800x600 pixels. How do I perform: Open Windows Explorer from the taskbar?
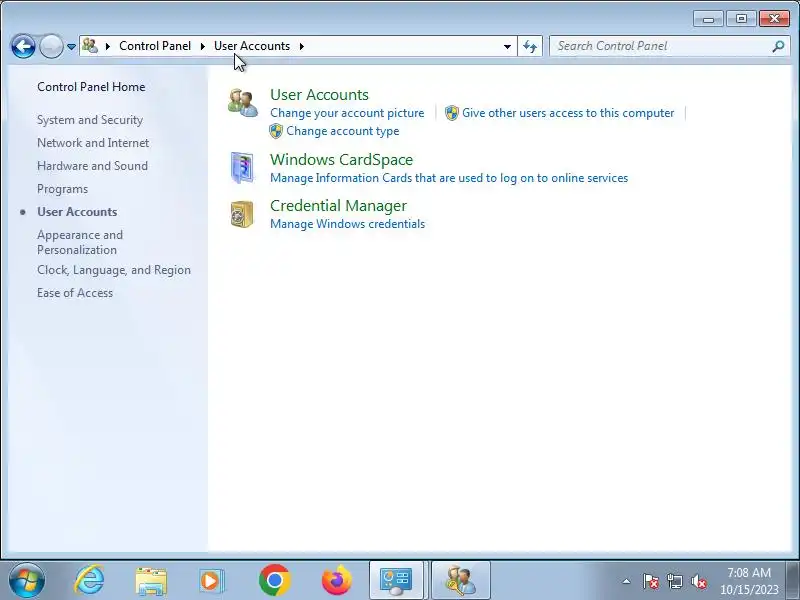151,581
